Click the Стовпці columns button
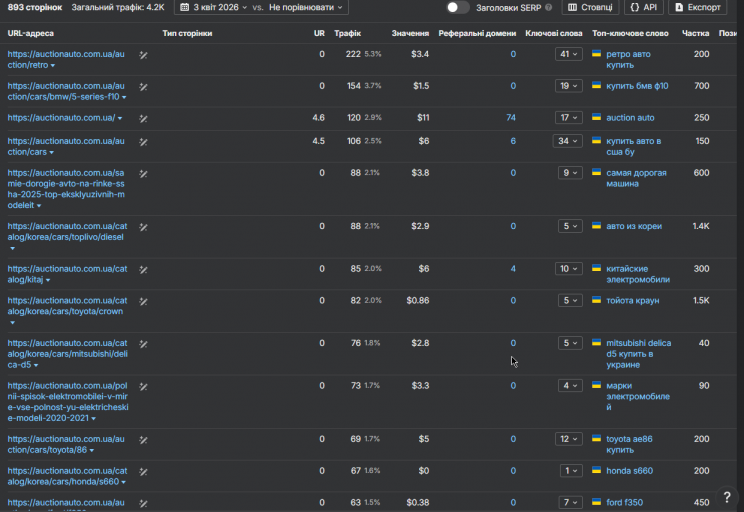This screenshot has width=744, height=512. 589,7
